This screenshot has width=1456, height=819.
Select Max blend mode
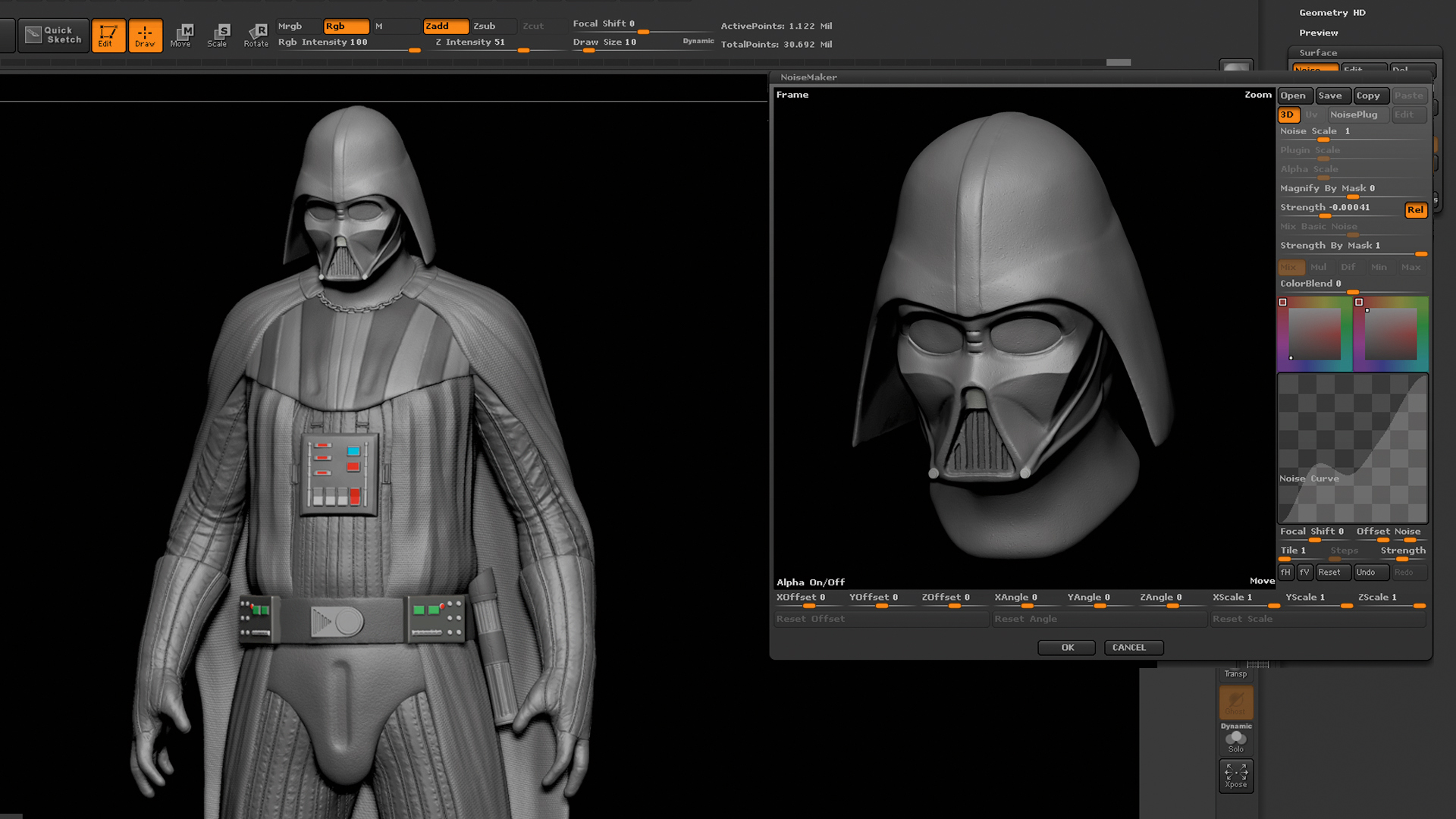pyautogui.click(x=1411, y=267)
